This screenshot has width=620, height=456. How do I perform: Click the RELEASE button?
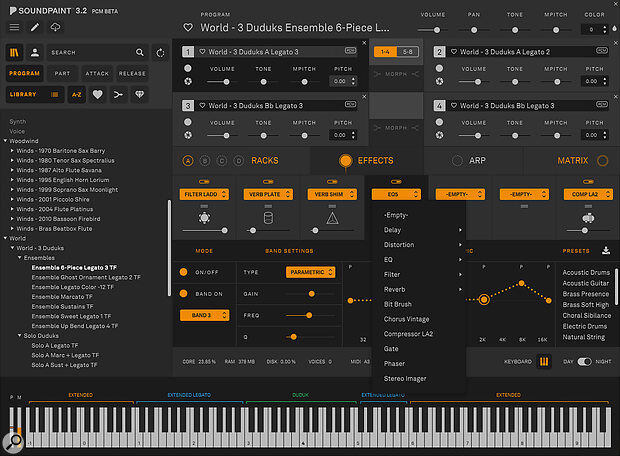[x=132, y=74]
